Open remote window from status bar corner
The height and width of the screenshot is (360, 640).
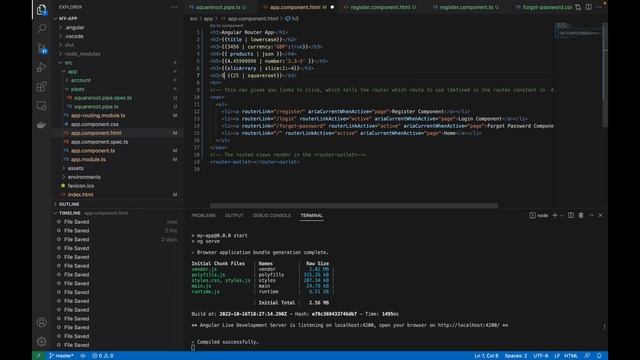click(x=38, y=356)
